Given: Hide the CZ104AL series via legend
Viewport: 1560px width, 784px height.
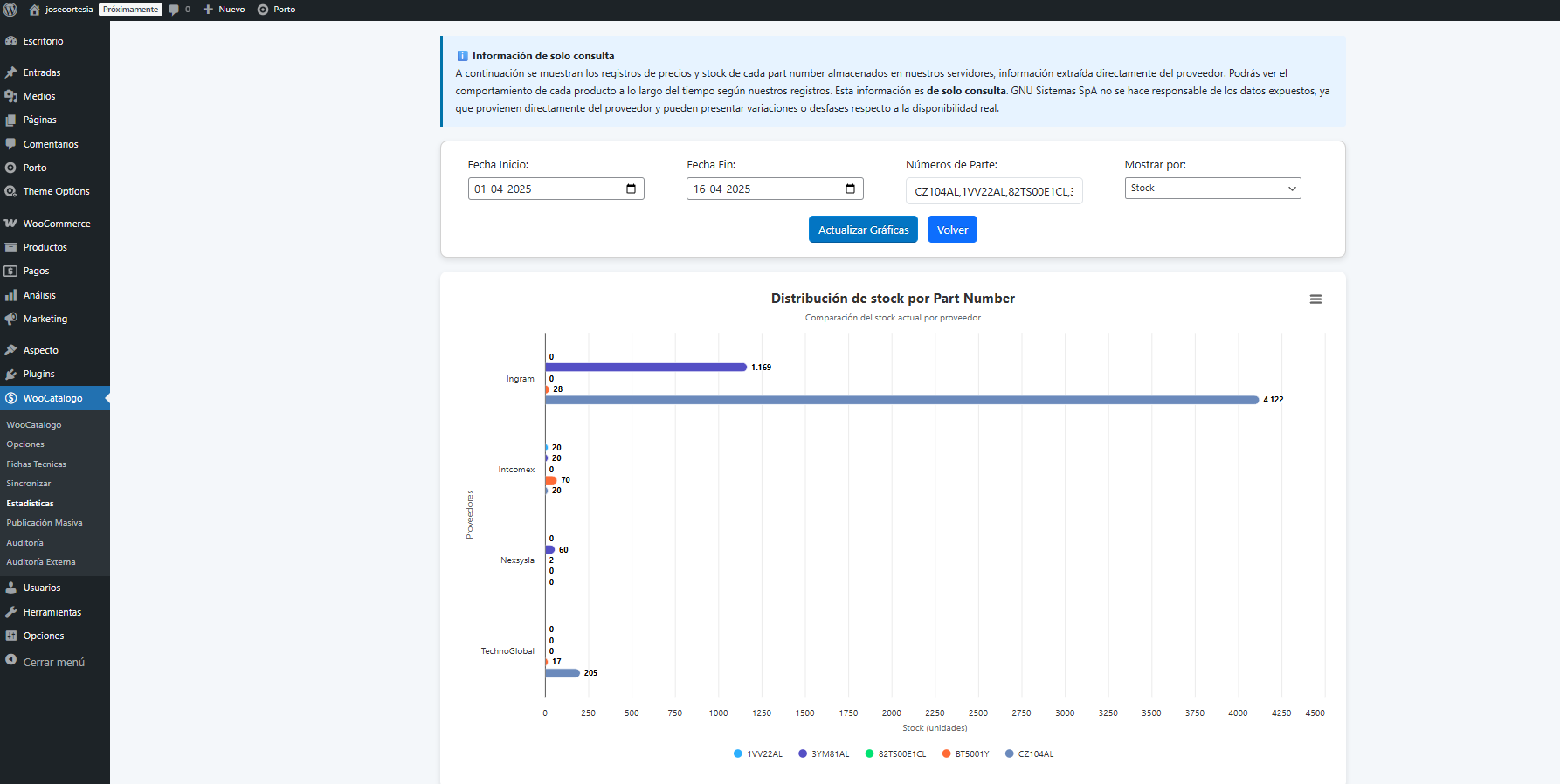Looking at the screenshot, I should (1030, 754).
